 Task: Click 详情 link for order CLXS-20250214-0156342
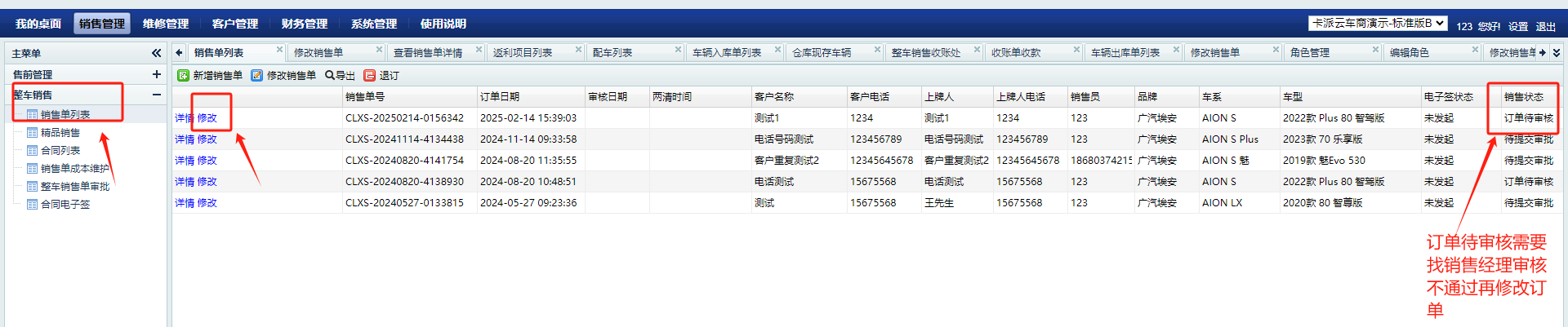click(x=184, y=118)
